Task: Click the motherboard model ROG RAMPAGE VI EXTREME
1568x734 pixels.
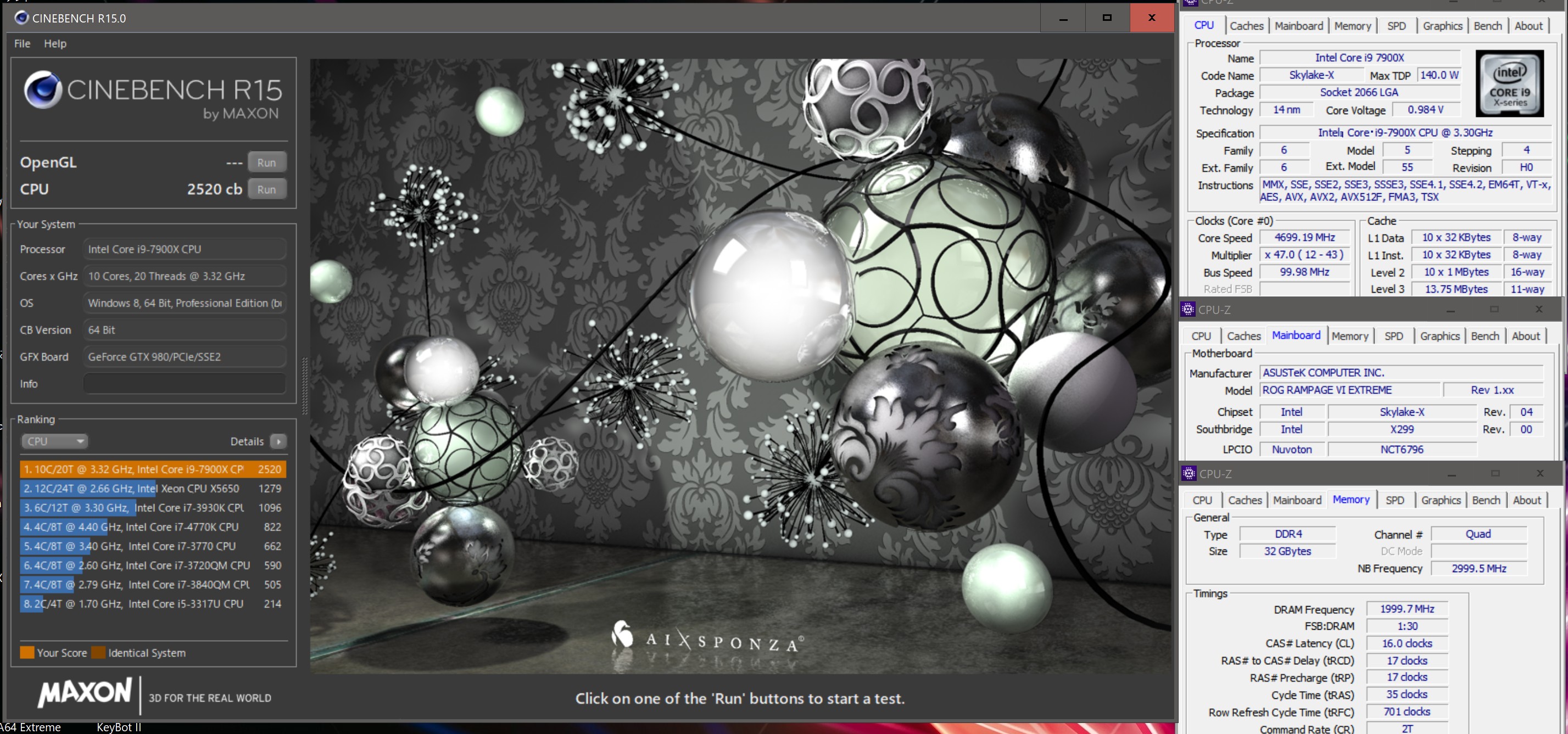Action: tap(1350, 390)
